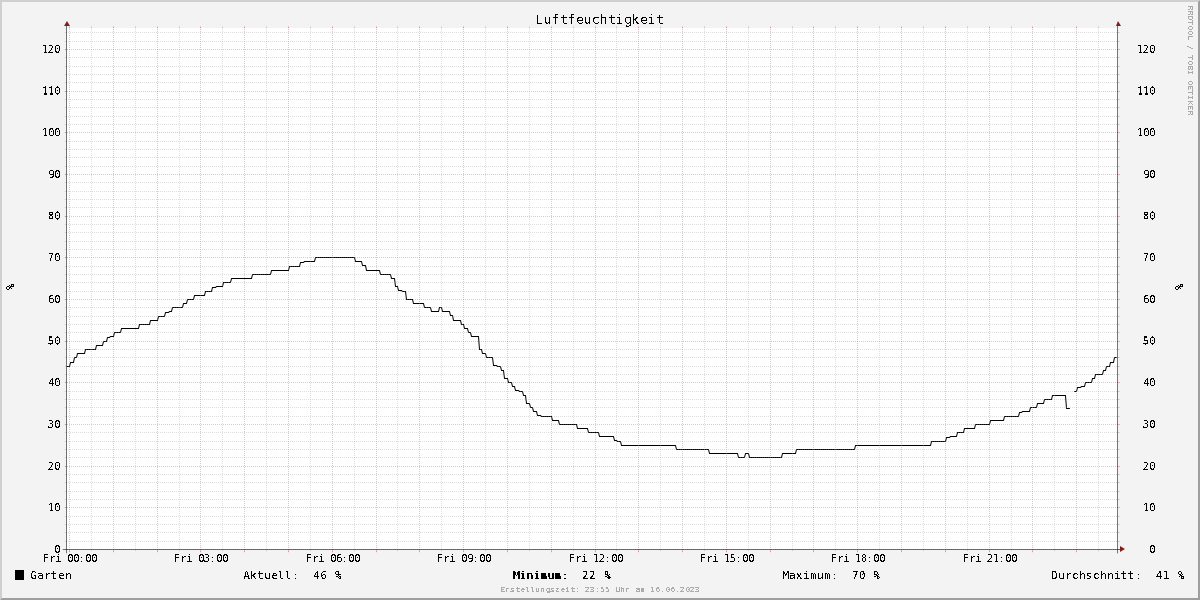Click the '%' unit label beside left axis

(x=10, y=287)
